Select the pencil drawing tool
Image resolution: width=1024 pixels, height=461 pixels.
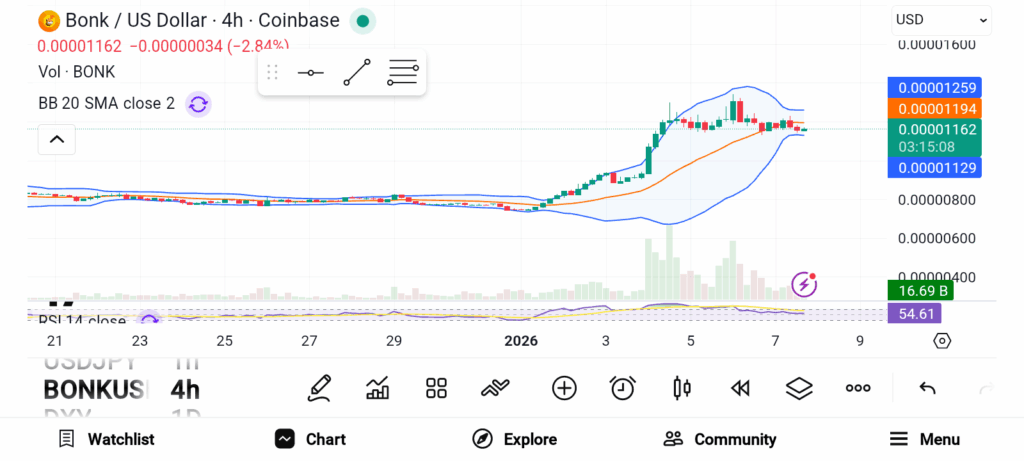pos(320,388)
